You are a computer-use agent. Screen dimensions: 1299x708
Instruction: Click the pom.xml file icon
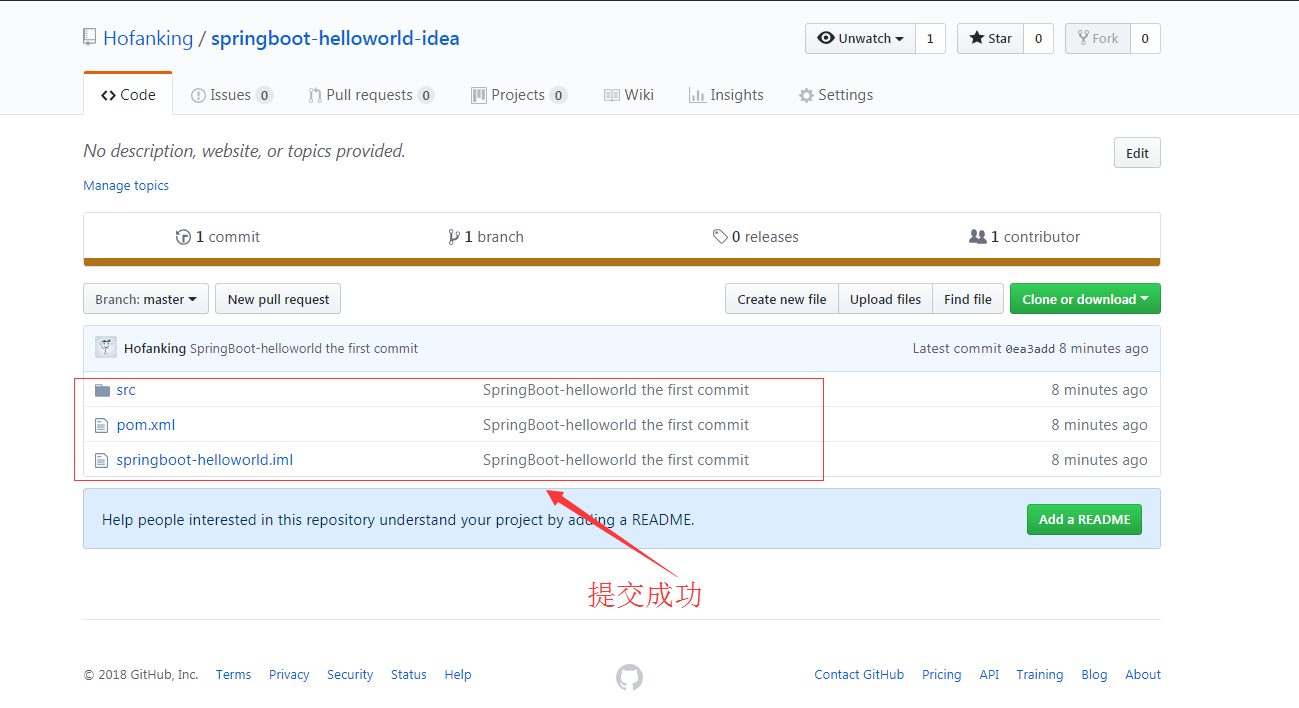click(x=101, y=425)
